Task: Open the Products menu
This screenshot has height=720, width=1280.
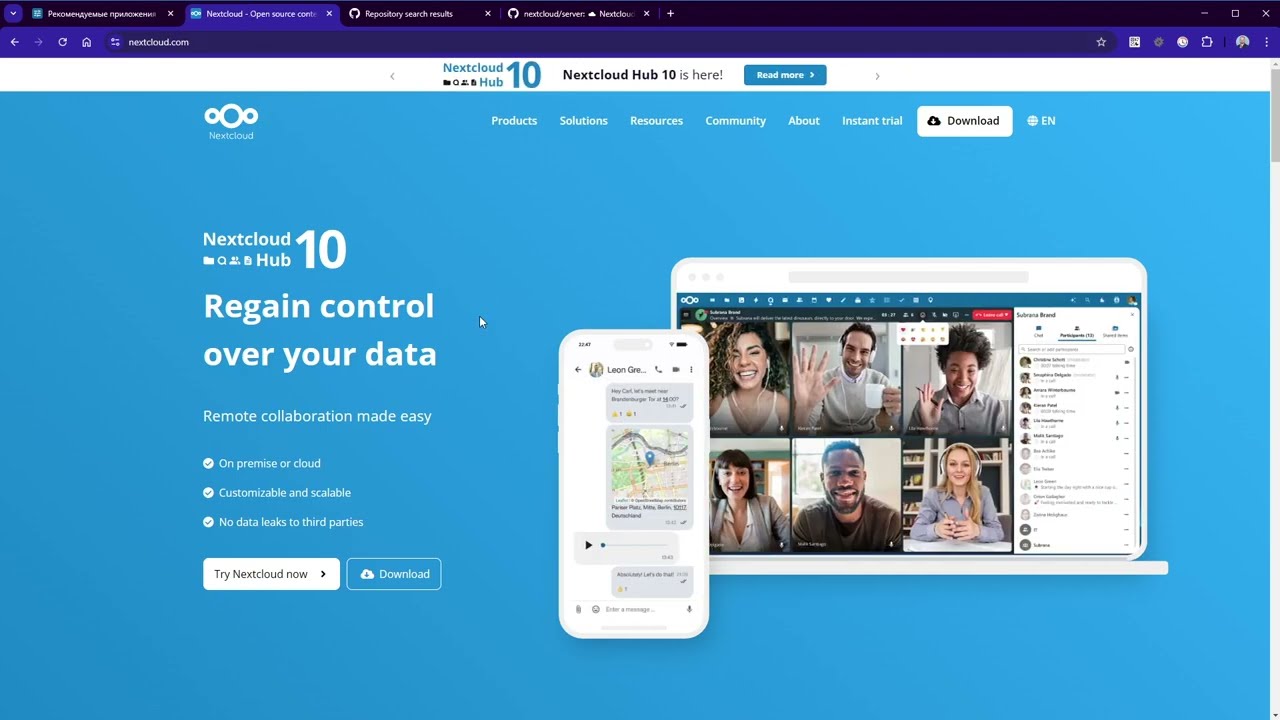Action: [514, 121]
